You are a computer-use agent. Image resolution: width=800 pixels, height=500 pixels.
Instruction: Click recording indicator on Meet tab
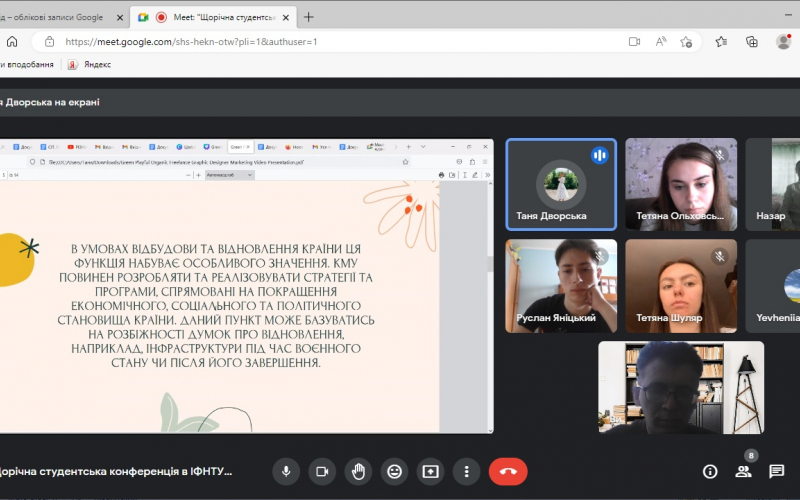161,17
